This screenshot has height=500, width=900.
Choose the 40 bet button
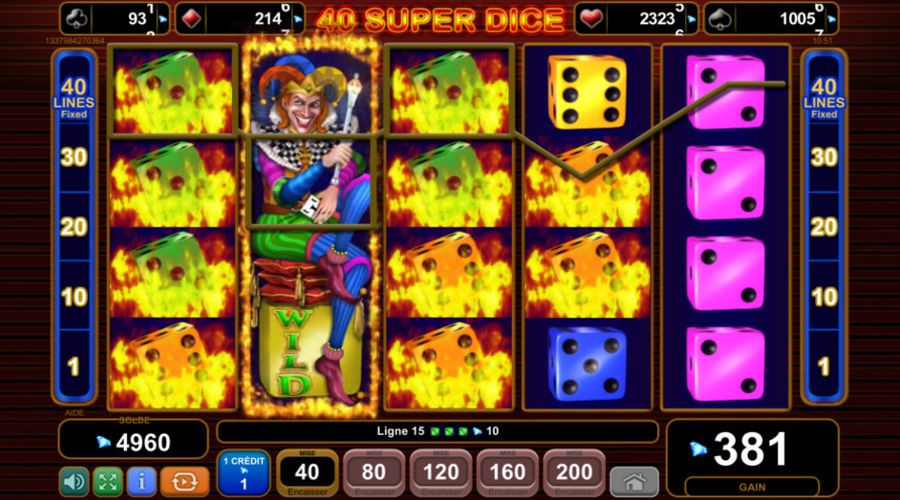point(307,473)
